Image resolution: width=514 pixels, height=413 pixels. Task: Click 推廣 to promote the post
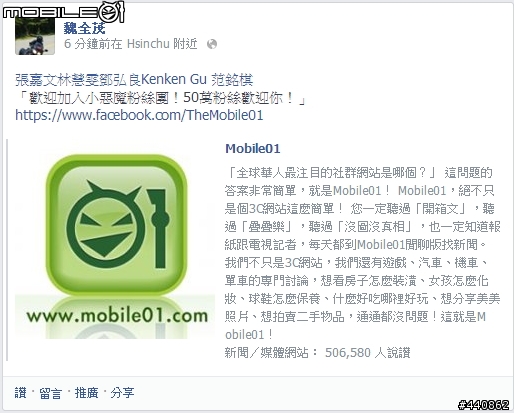pos(86,393)
